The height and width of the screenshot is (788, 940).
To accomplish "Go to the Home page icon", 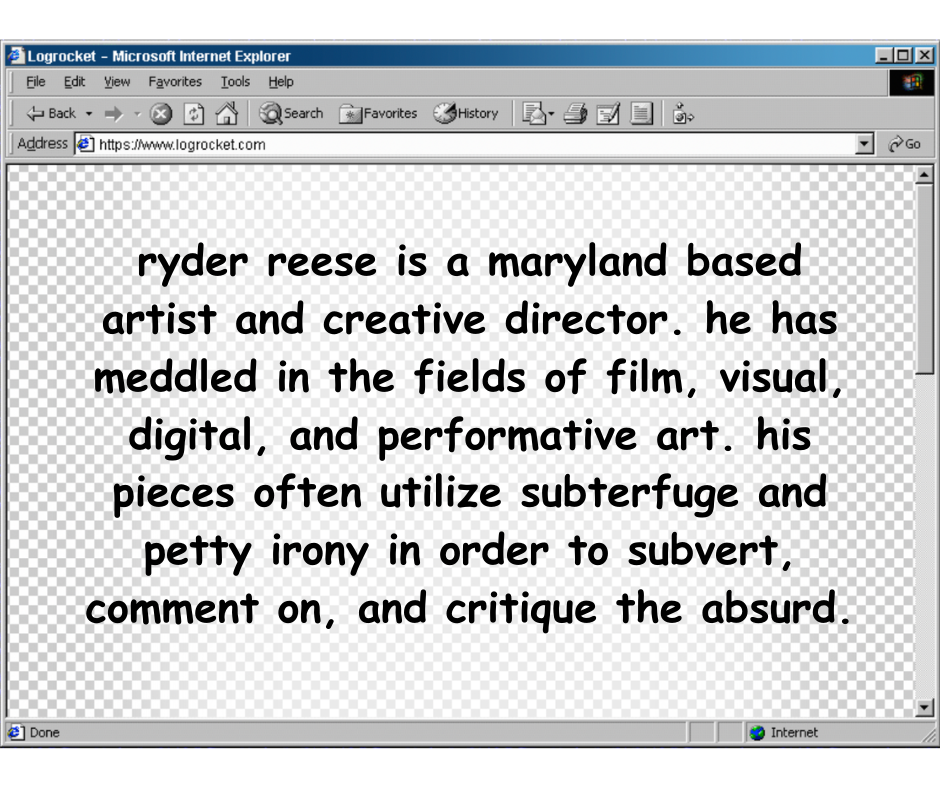I will click(x=227, y=114).
